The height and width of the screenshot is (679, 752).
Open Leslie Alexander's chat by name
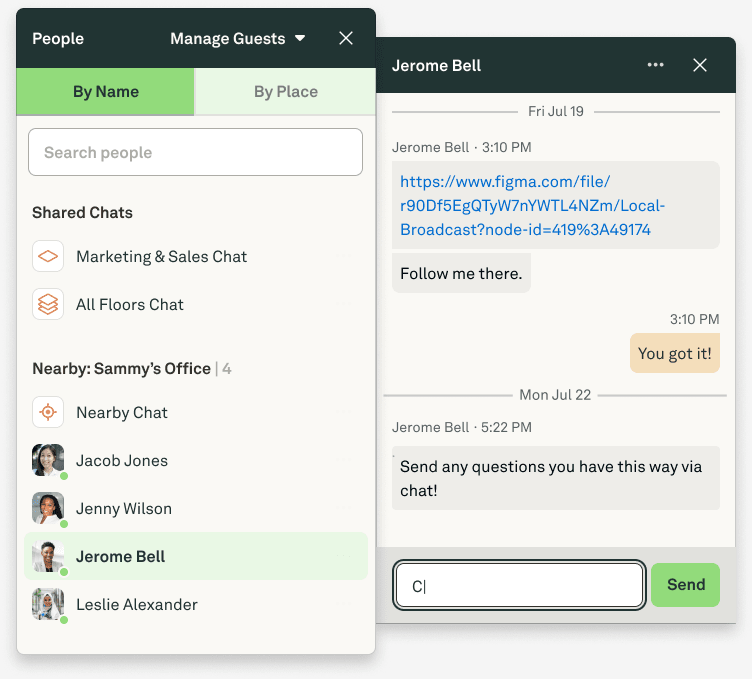(137, 605)
